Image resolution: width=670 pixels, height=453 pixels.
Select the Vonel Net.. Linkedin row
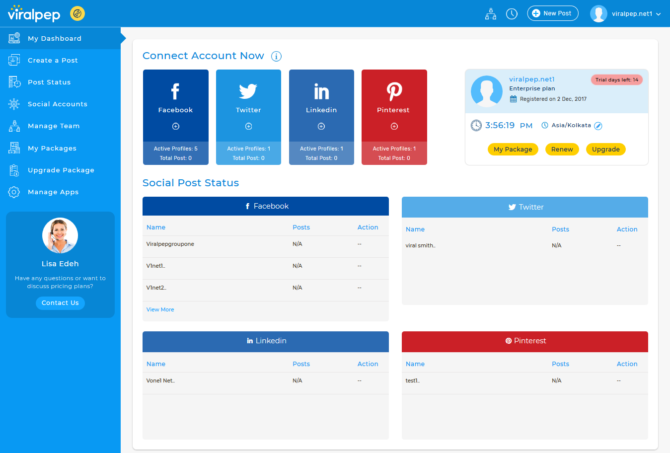point(265,381)
